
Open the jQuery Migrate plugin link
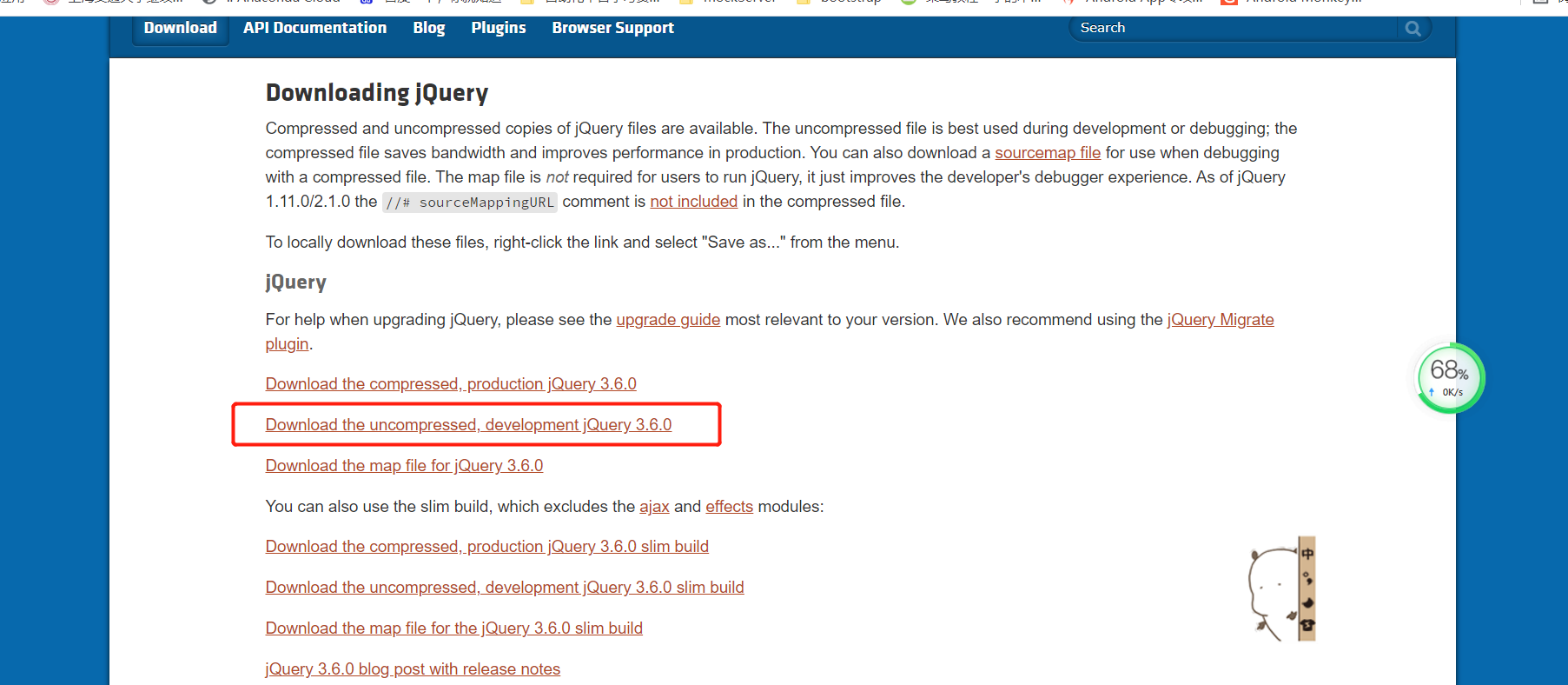[x=1220, y=320]
